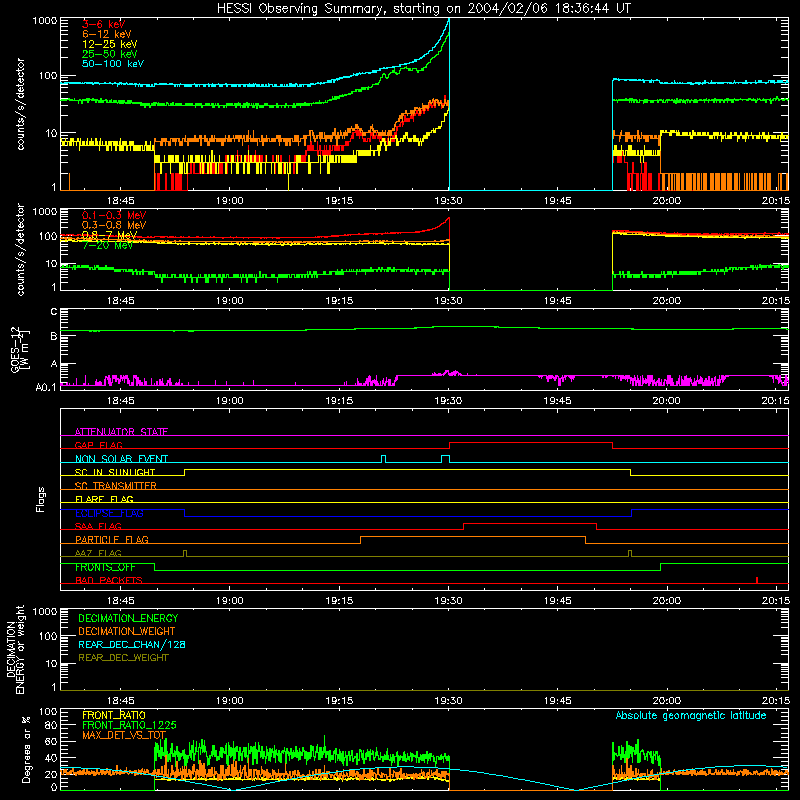Viewport: 800px width, 800px height.
Task: Click the first cyan pulse on NON_SOLAR_EVENT line
Action: [384, 459]
